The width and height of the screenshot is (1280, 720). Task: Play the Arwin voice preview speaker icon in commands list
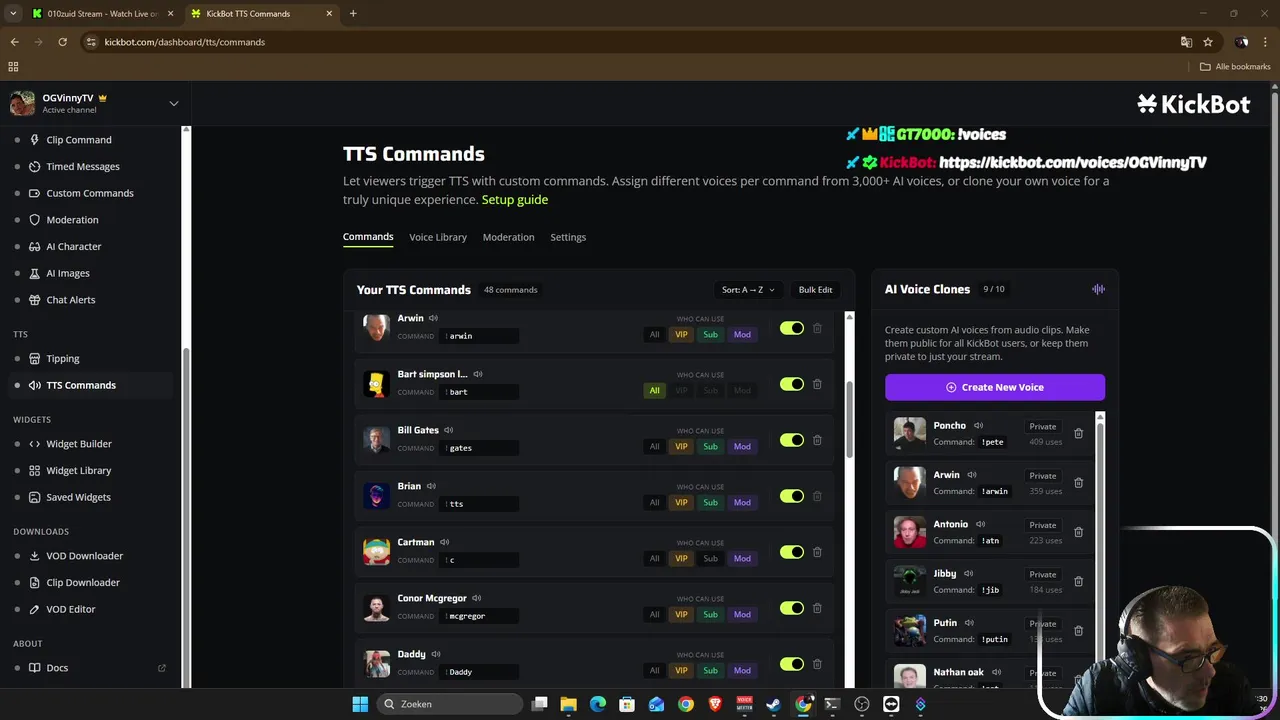pyautogui.click(x=433, y=318)
